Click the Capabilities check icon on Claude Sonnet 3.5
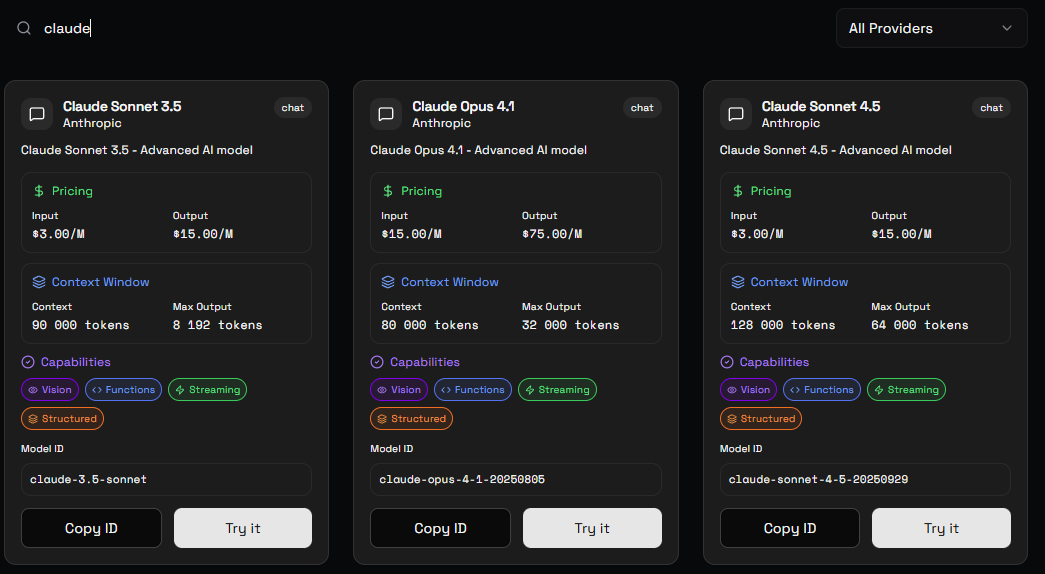Viewport: 1045px width, 574px height. click(28, 362)
